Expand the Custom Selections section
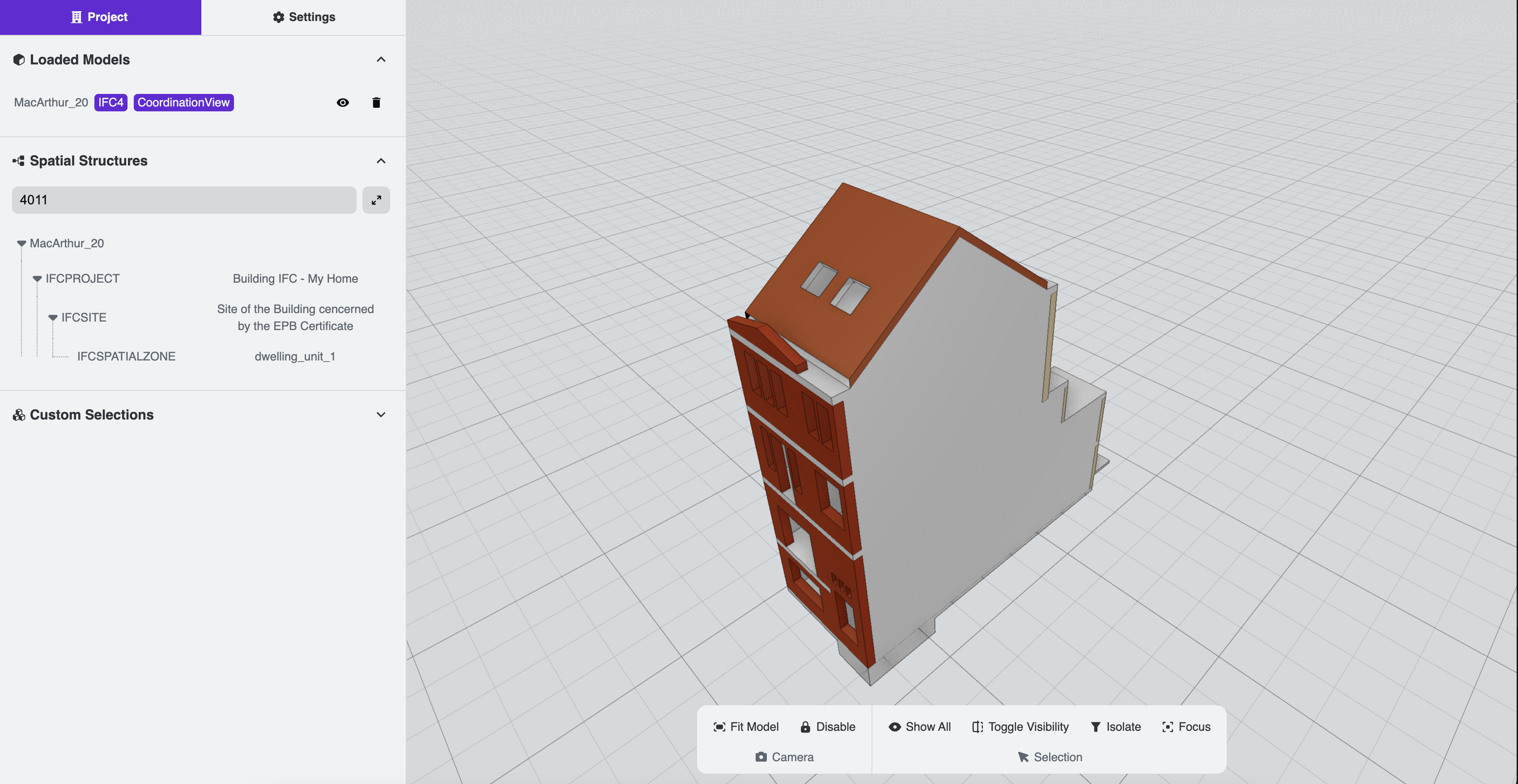This screenshot has height=784, width=1518. point(381,415)
